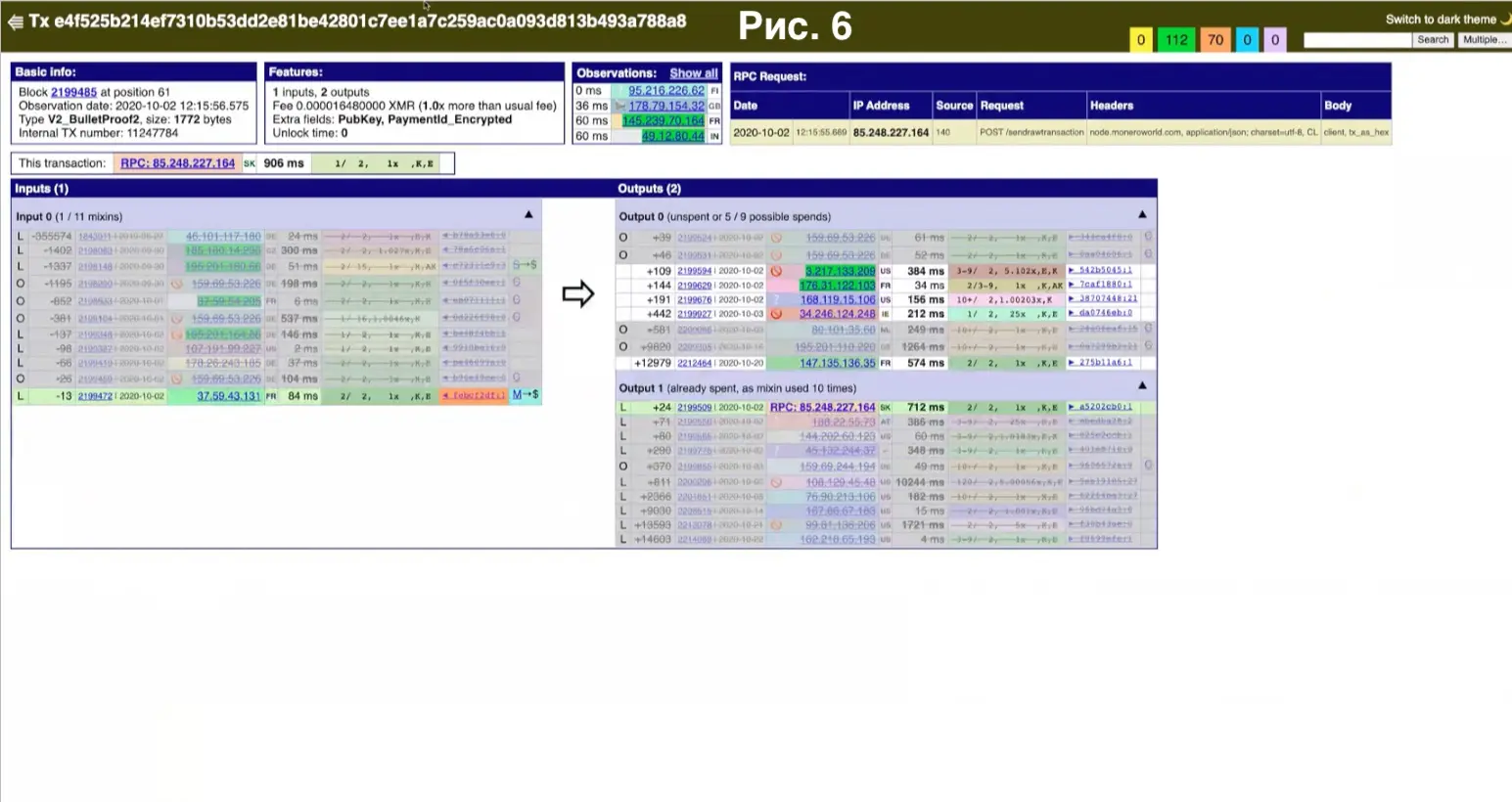This screenshot has height=802, width=1512.
Task: Click clock icon in +442 output row
Action: tap(776, 314)
